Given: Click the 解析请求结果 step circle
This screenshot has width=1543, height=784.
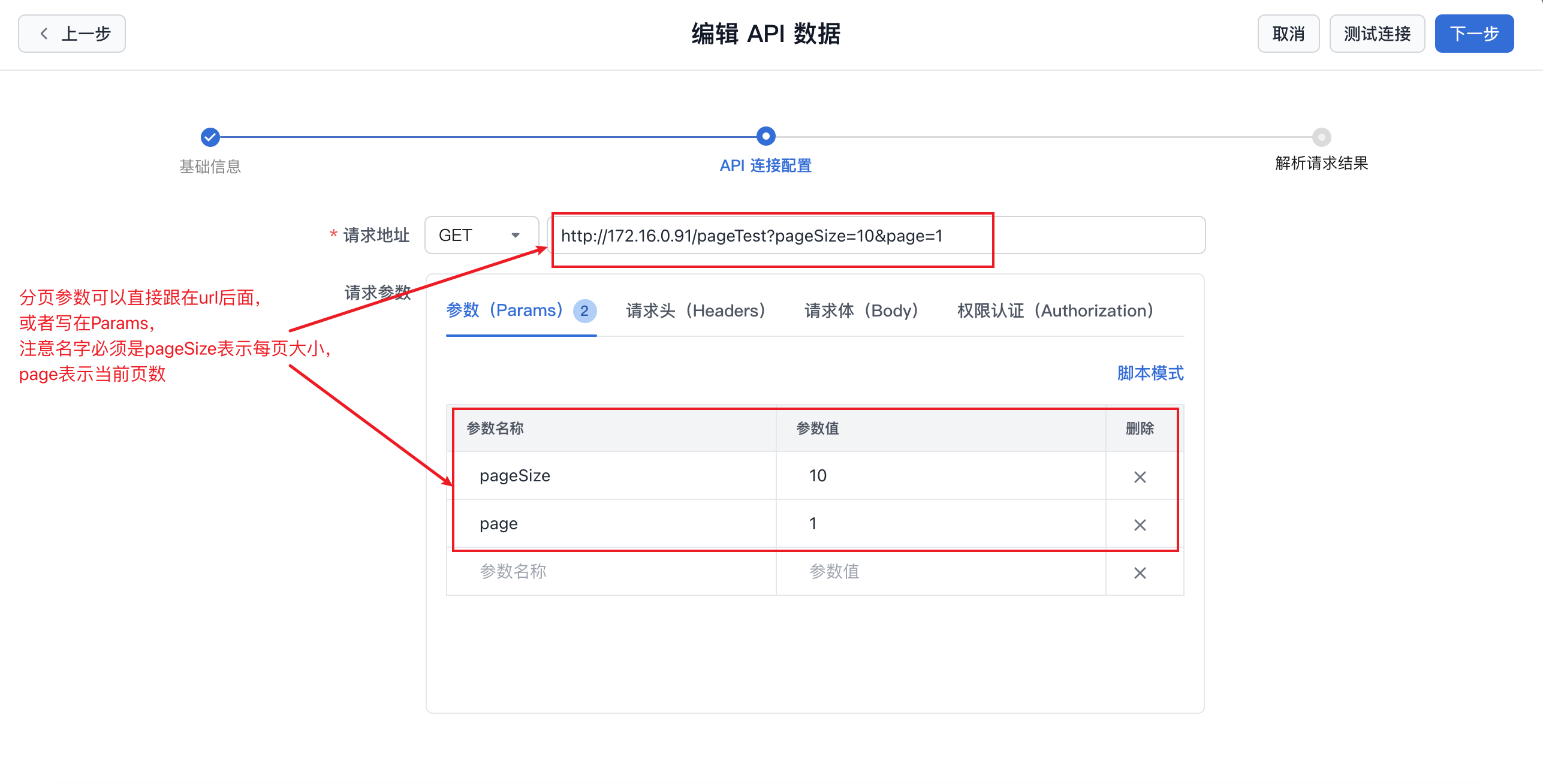Looking at the screenshot, I should [1321, 137].
